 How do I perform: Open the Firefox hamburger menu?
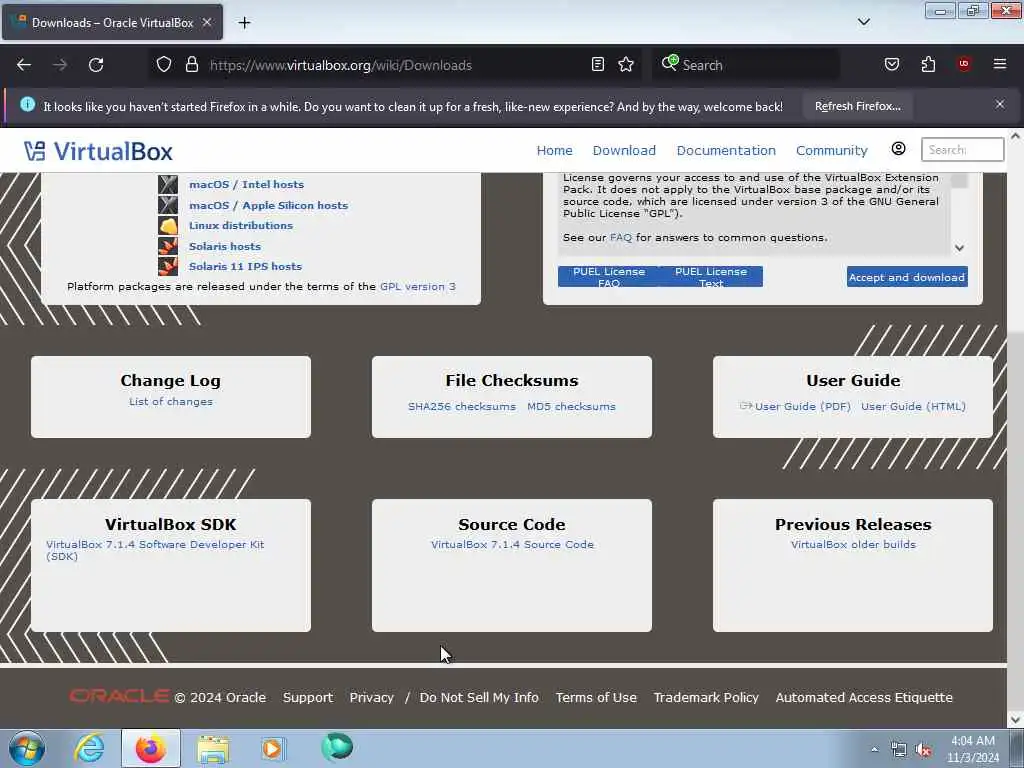(x=1000, y=64)
